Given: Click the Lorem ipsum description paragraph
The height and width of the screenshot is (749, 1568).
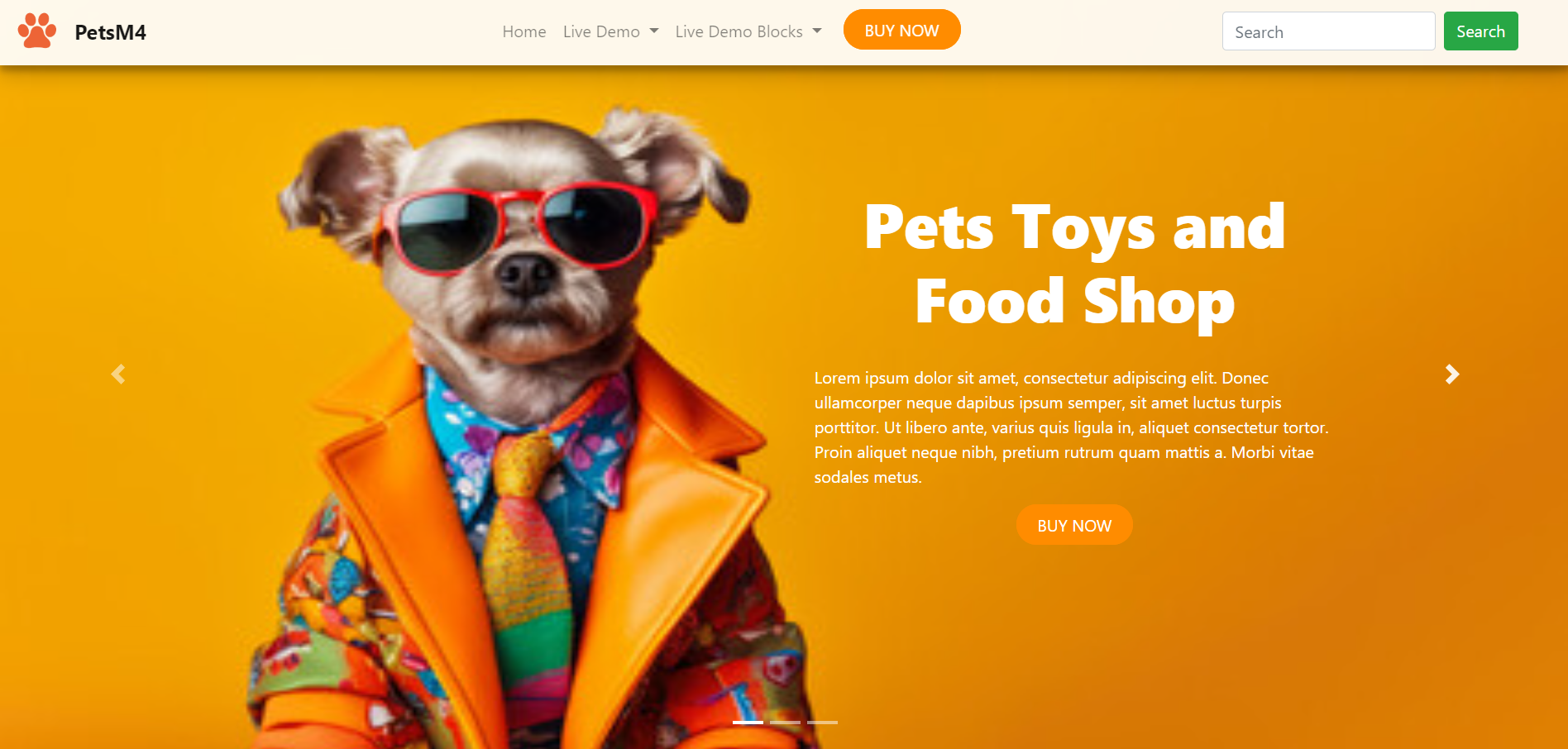Looking at the screenshot, I should click(x=1071, y=427).
